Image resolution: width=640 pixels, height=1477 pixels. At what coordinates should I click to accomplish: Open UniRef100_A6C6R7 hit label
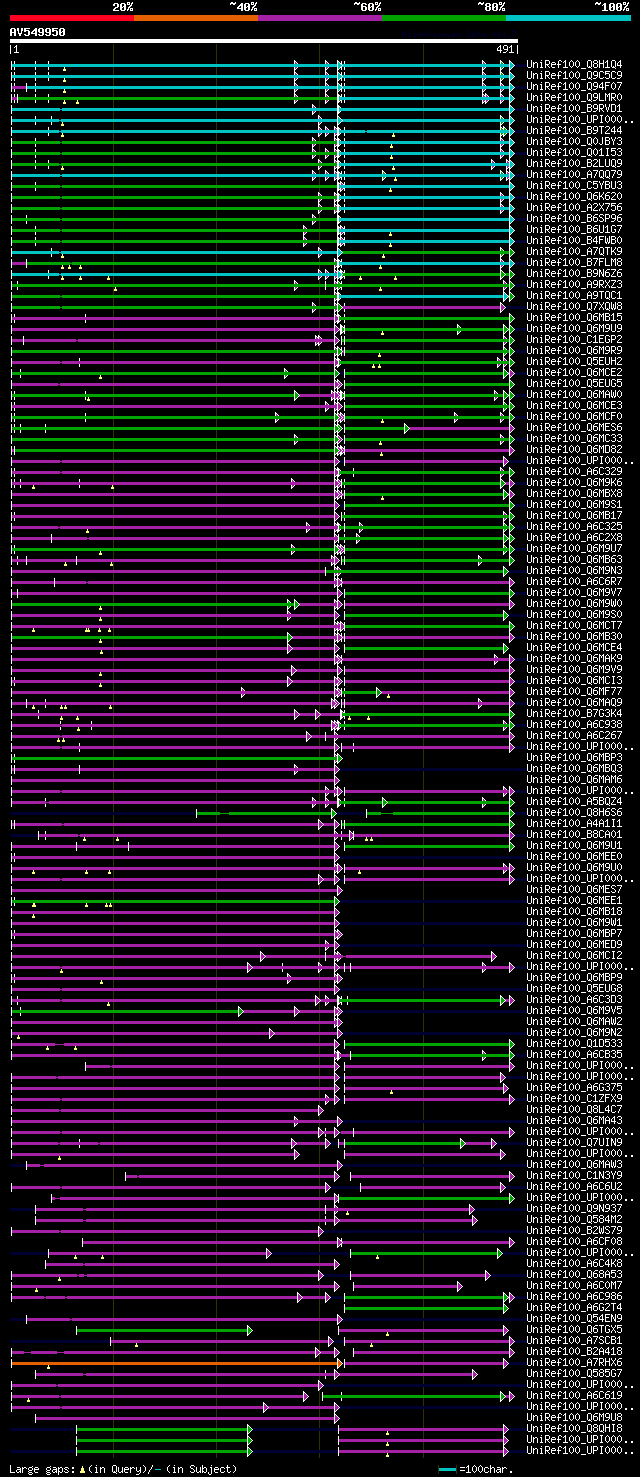[574, 581]
